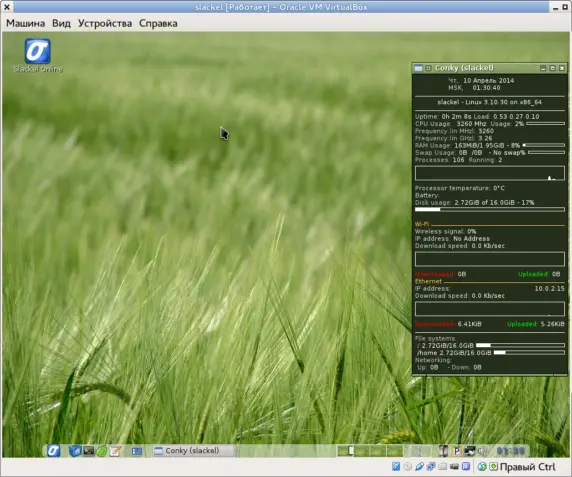Click the dark display indicator in VirtualBox status bar
The height and width of the screenshot is (477, 572).
(x=454, y=466)
